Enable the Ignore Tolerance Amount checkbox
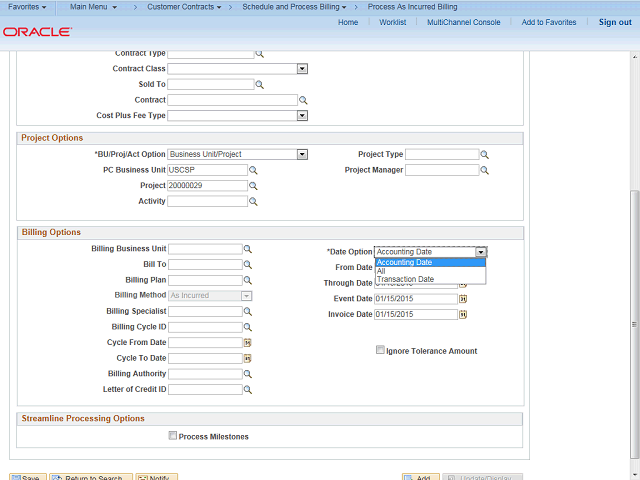The height and width of the screenshot is (480, 640). [x=380, y=351]
